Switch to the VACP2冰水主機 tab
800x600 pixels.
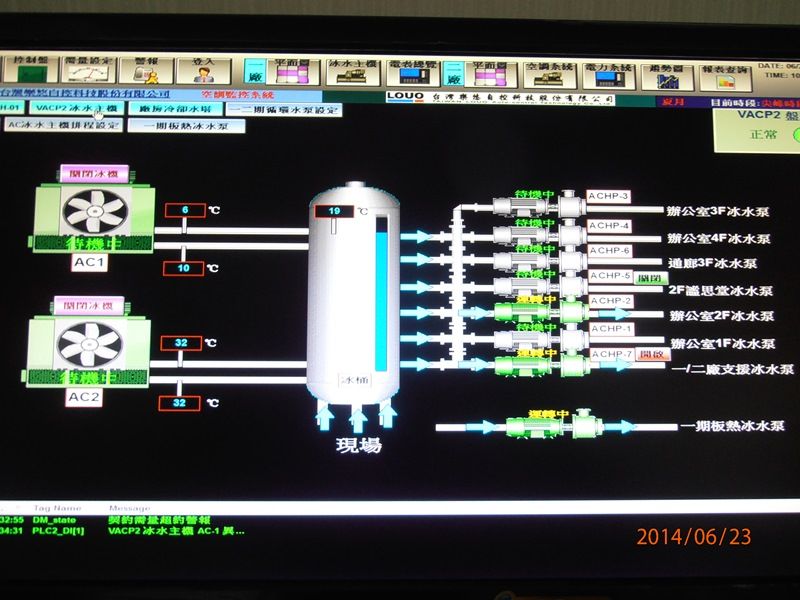[x=75, y=108]
